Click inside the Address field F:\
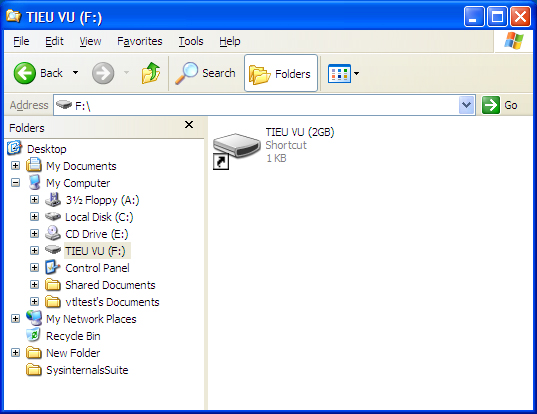The width and height of the screenshot is (537, 414). click(x=264, y=105)
